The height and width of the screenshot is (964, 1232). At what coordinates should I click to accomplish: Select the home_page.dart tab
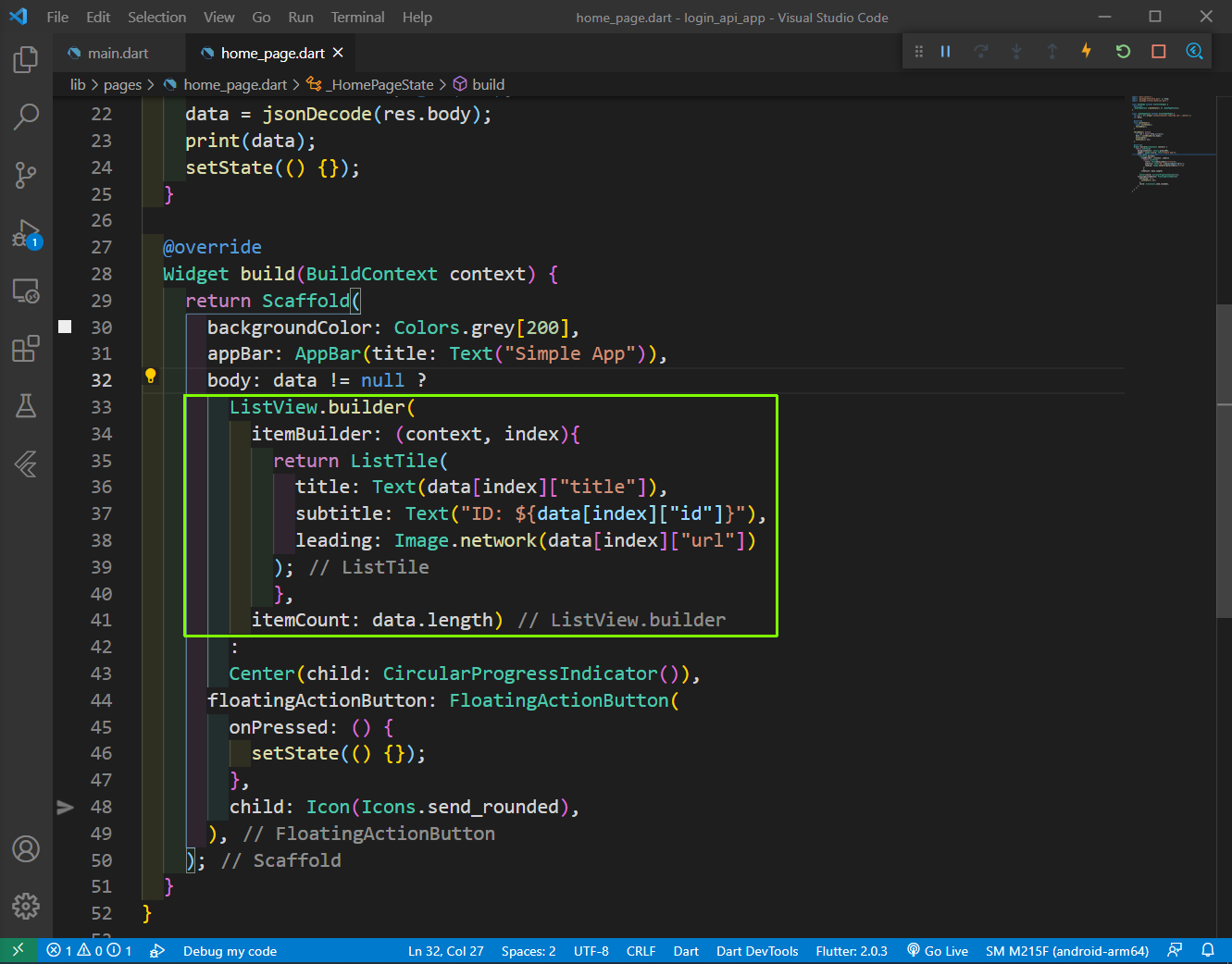coord(272,53)
